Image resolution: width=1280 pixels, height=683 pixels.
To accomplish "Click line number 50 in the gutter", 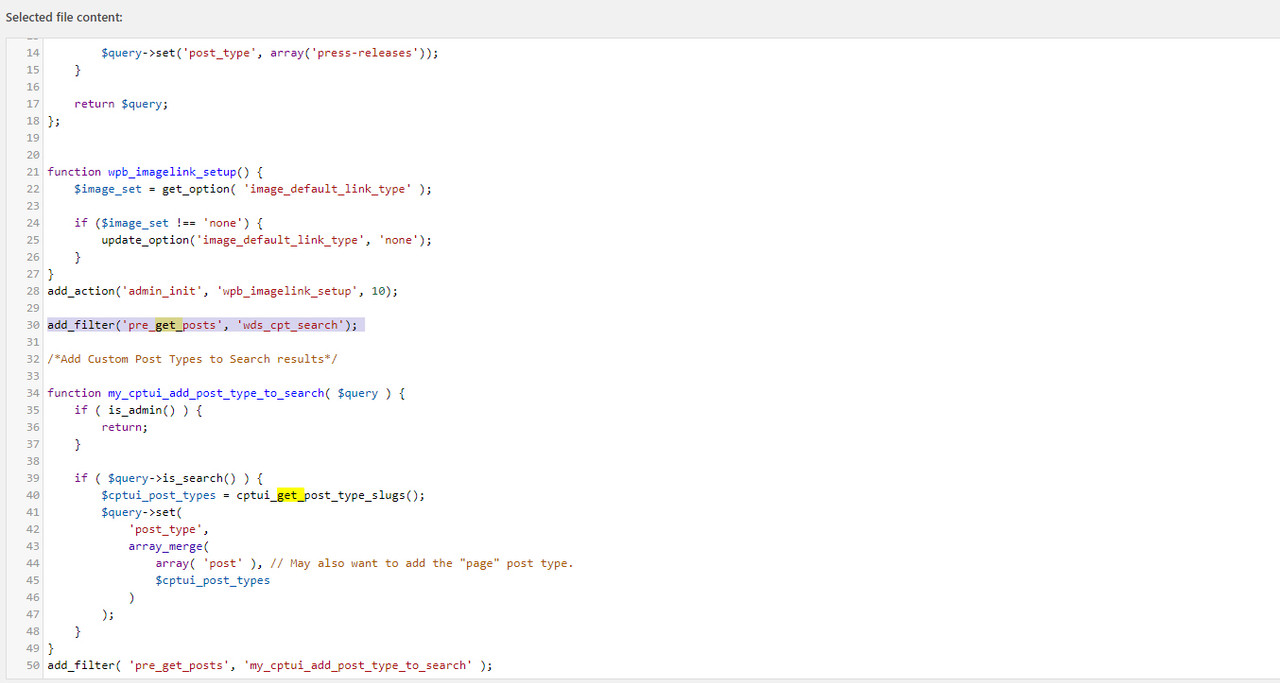I will (x=33, y=665).
